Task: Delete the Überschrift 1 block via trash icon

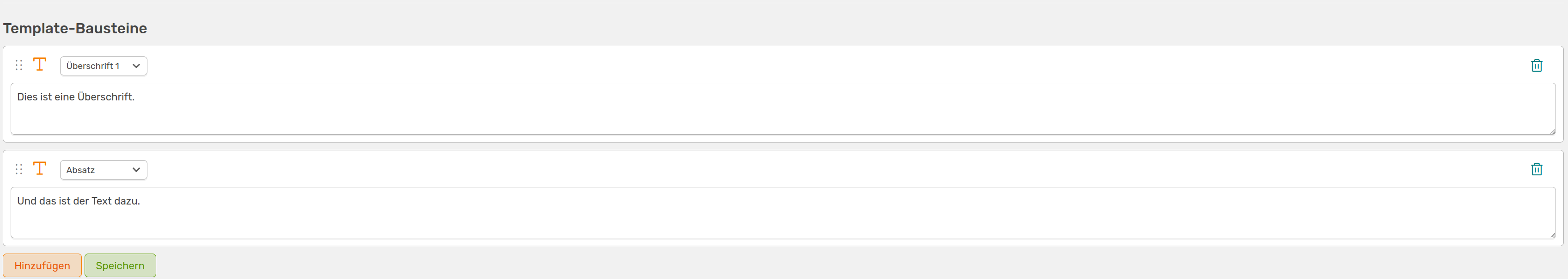Action: pyautogui.click(x=1537, y=65)
